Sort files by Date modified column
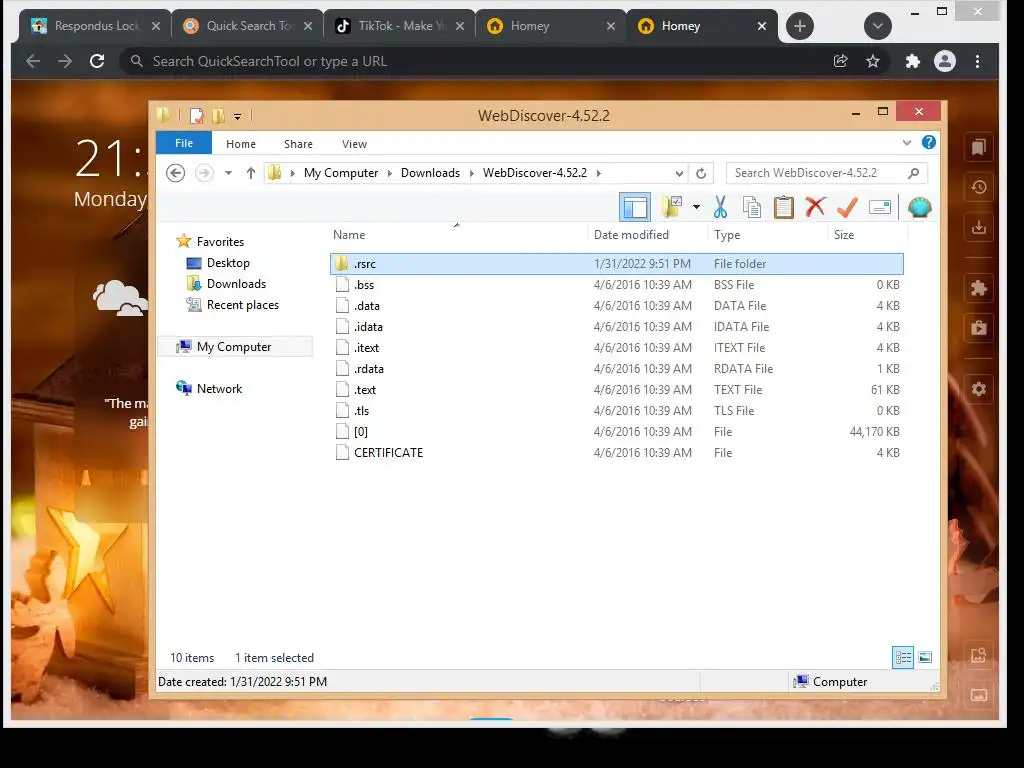The image size is (1024, 768). click(x=632, y=235)
